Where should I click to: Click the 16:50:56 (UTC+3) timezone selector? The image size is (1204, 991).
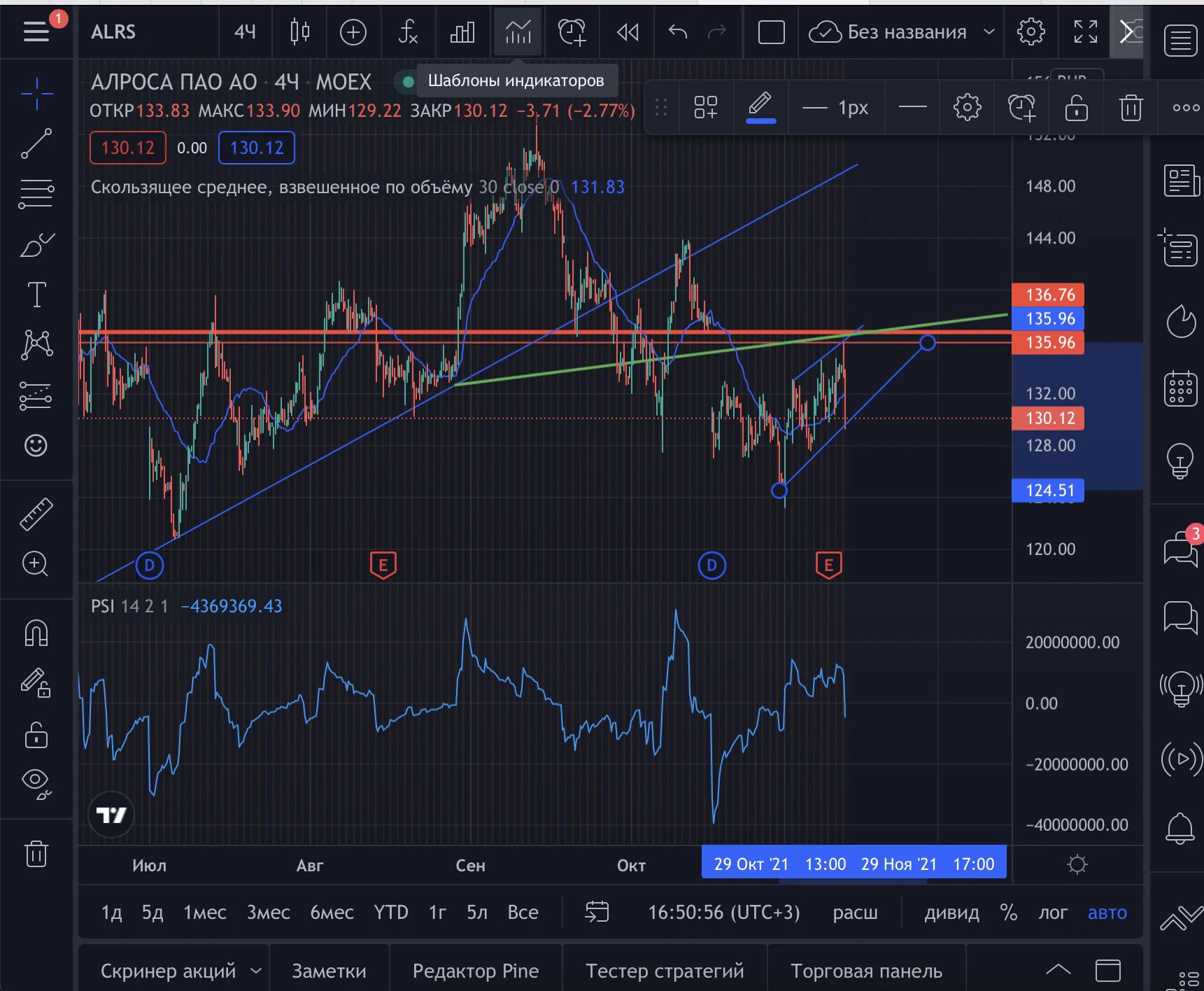(724, 913)
